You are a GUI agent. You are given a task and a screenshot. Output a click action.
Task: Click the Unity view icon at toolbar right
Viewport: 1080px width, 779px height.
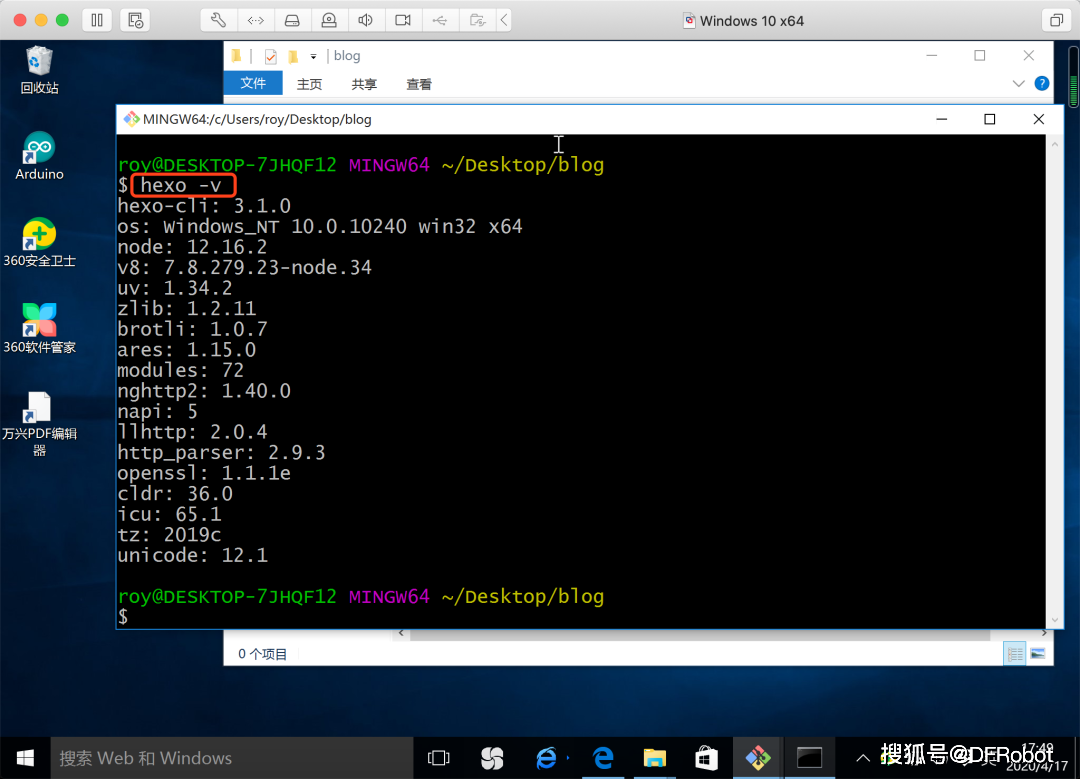[1056, 20]
